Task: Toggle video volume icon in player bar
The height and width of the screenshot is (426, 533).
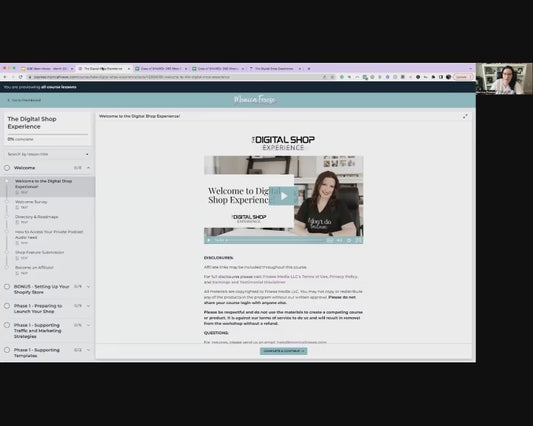Action: [x=339, y=240]
